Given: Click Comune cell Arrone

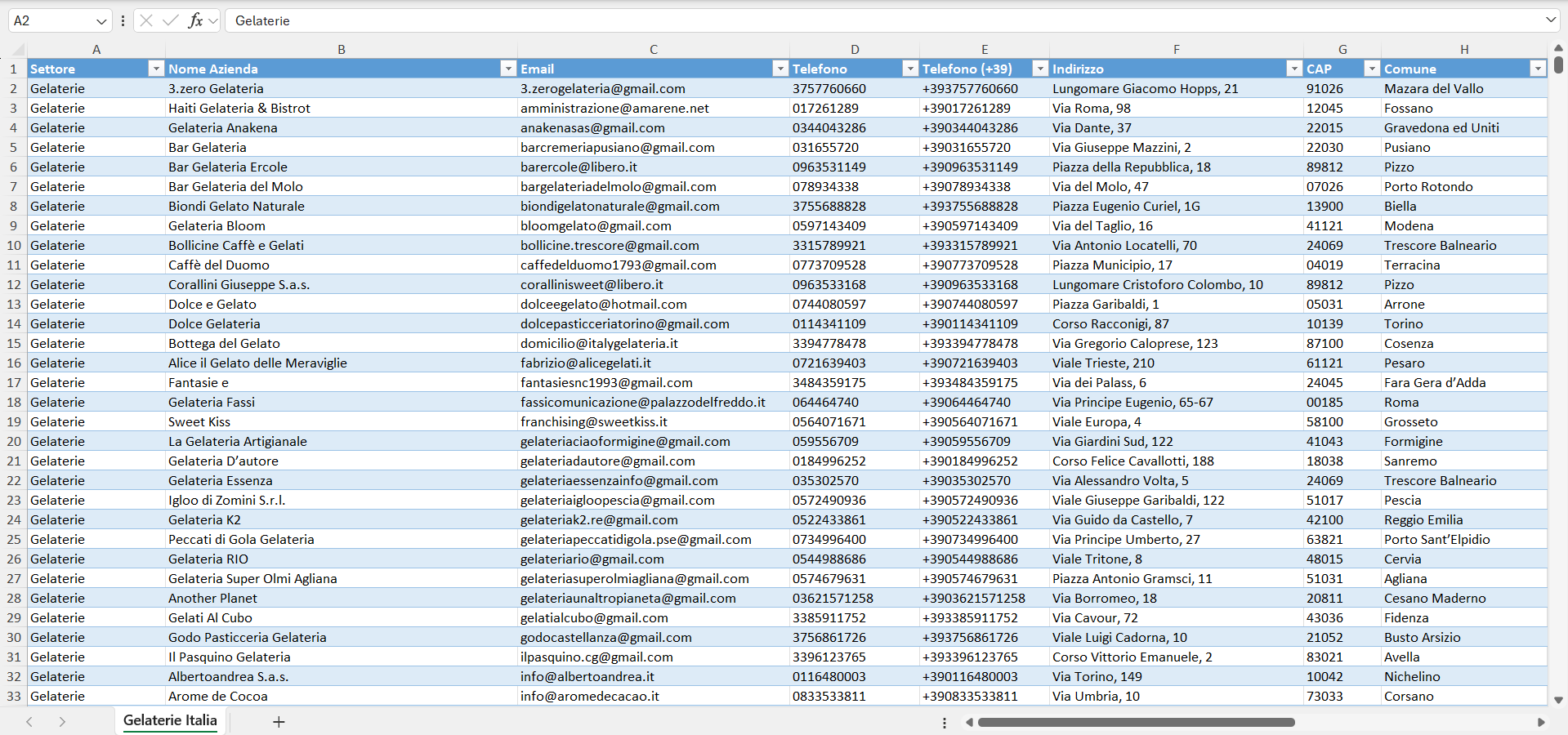Looking at the screenshot, I should click(1464, 304).
